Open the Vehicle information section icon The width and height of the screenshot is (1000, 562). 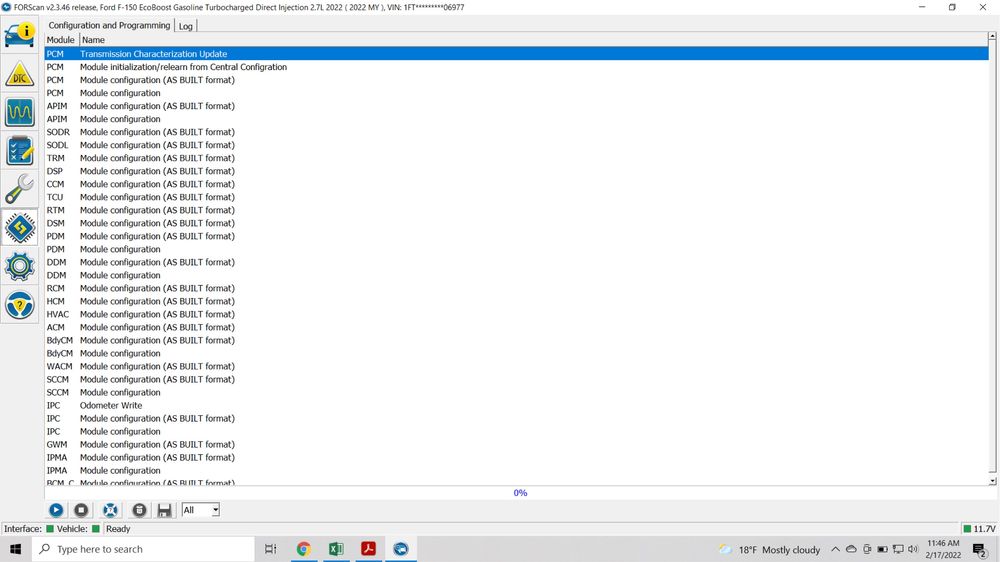tap(20, 34)
